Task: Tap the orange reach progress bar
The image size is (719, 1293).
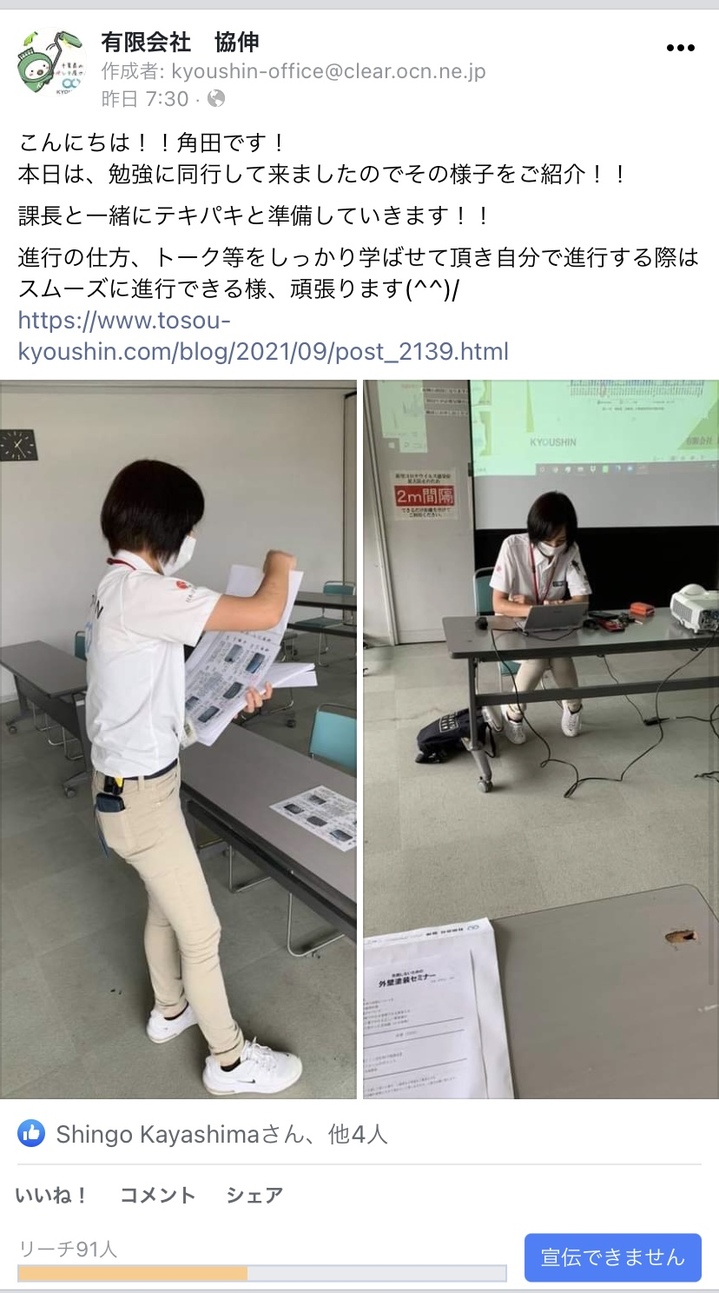Action: pos(262,1273)
